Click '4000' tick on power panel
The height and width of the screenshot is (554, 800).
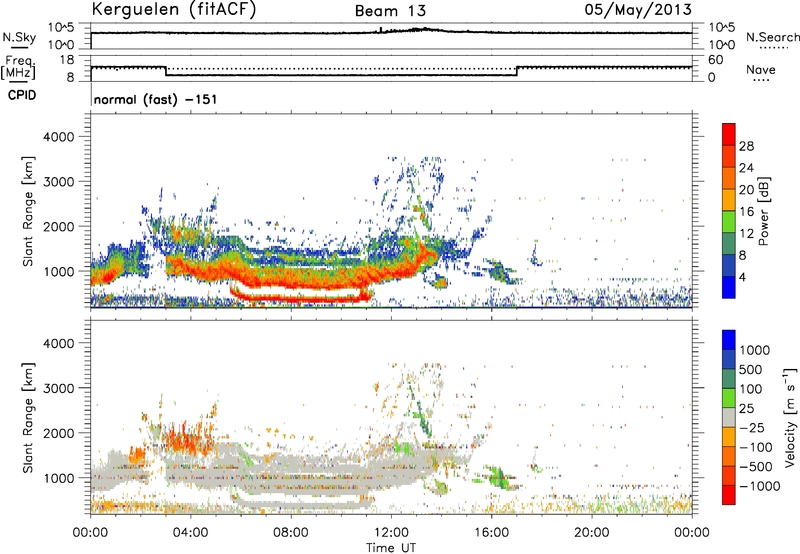click(x=59, y=137)
